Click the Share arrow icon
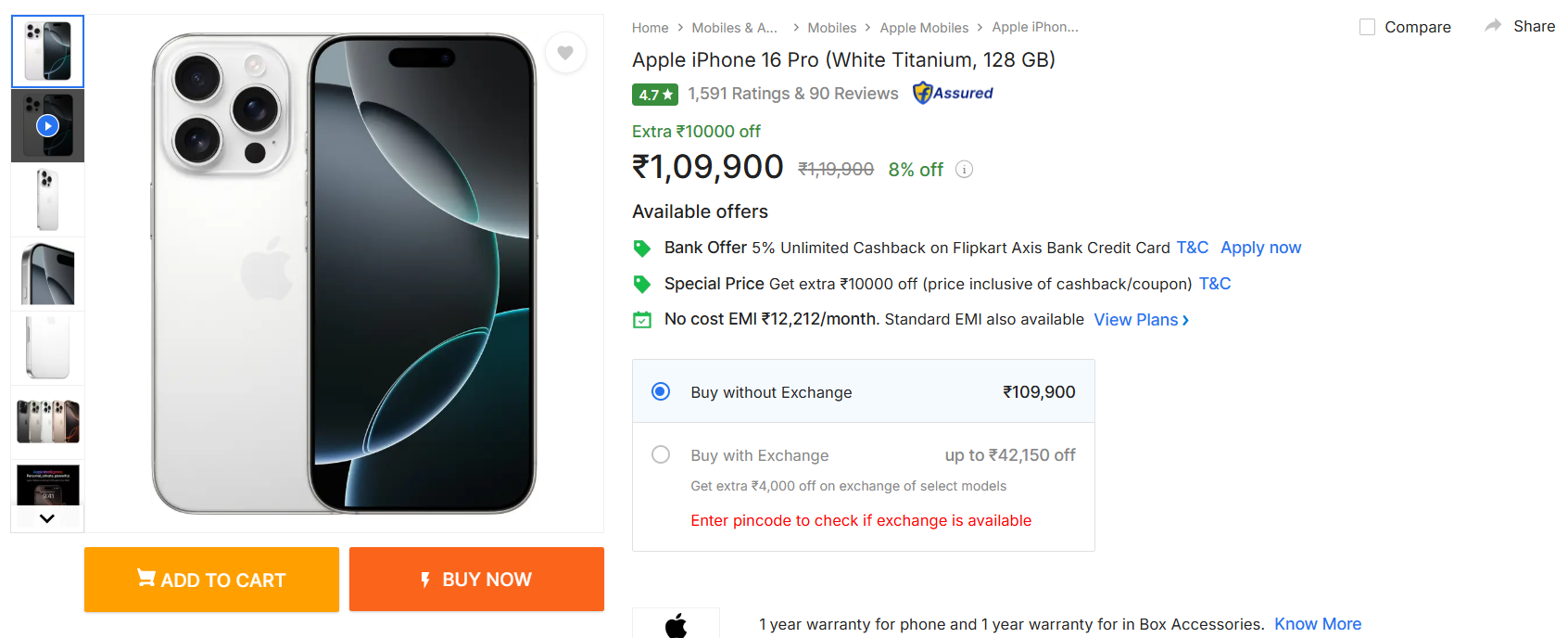The image size is (1568, 638). (x=1493, y=26)
